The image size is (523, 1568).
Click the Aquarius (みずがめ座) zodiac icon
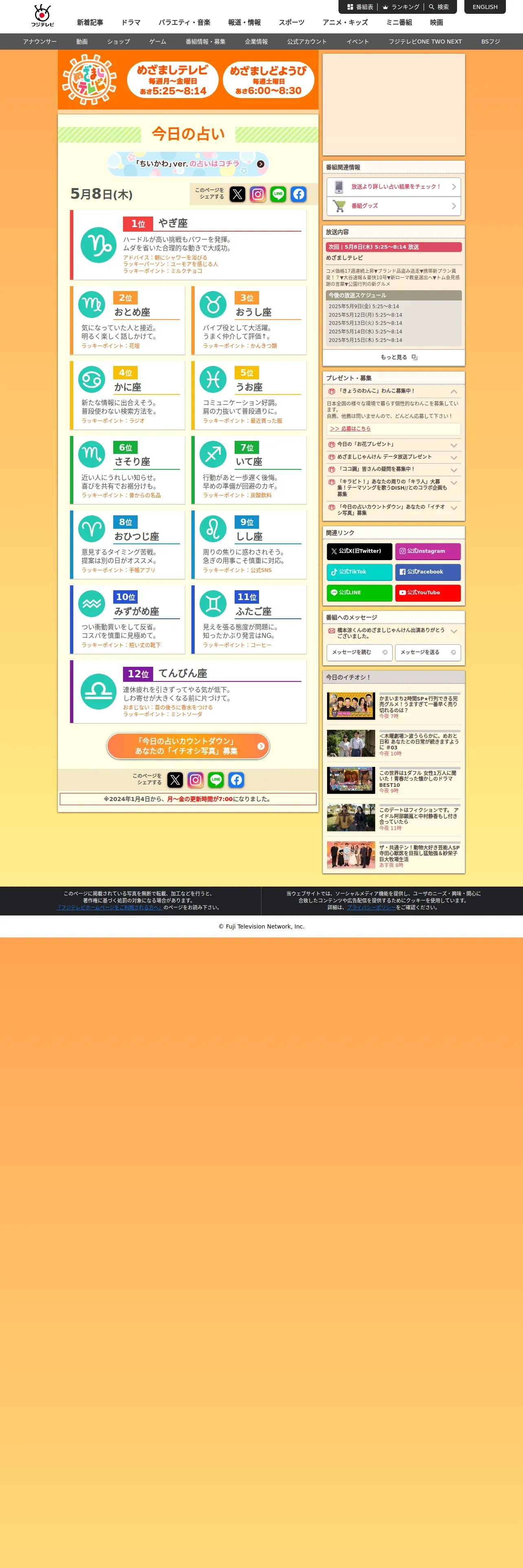pos(92,604)
